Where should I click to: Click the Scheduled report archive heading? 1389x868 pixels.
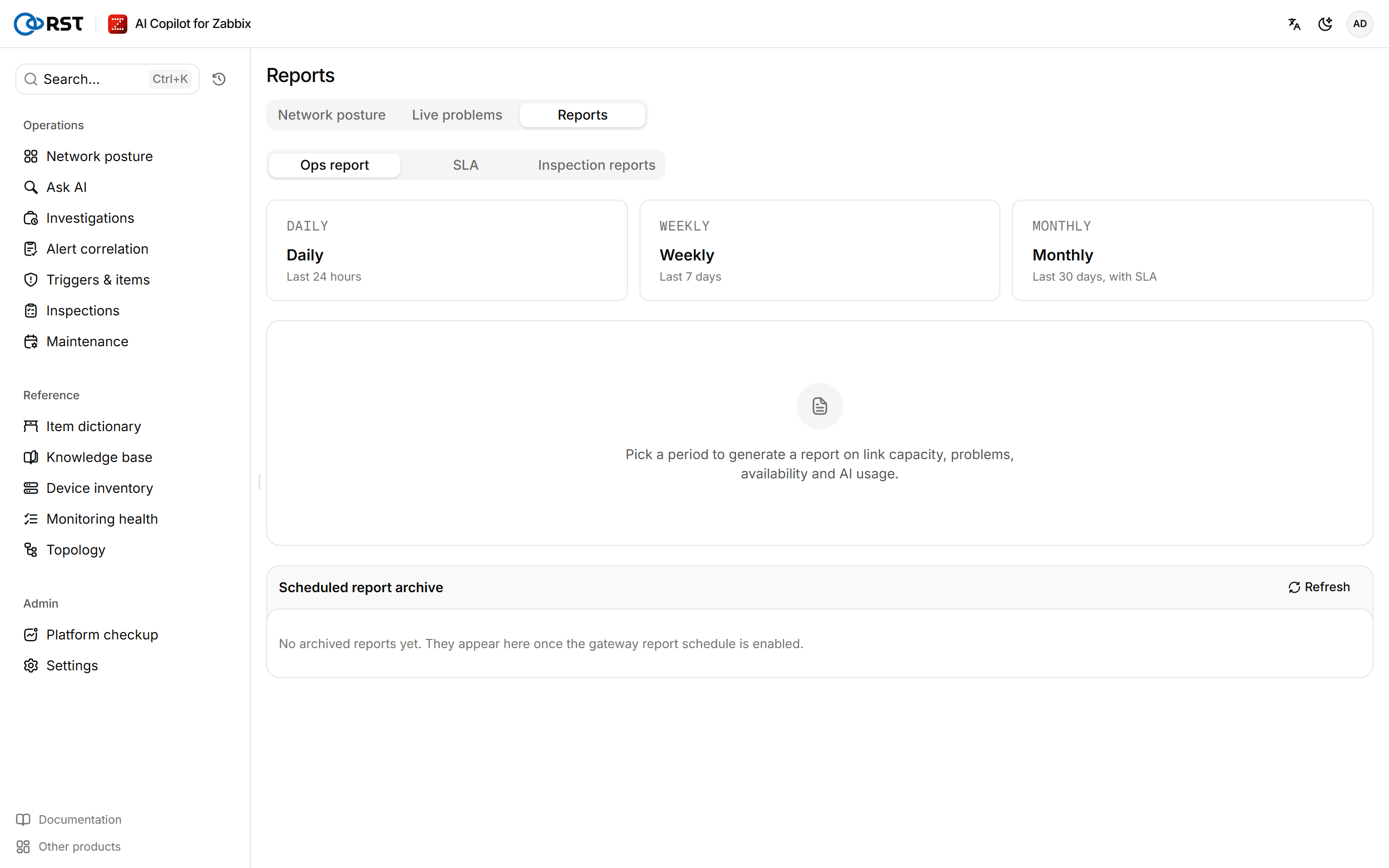coord(361,587)
